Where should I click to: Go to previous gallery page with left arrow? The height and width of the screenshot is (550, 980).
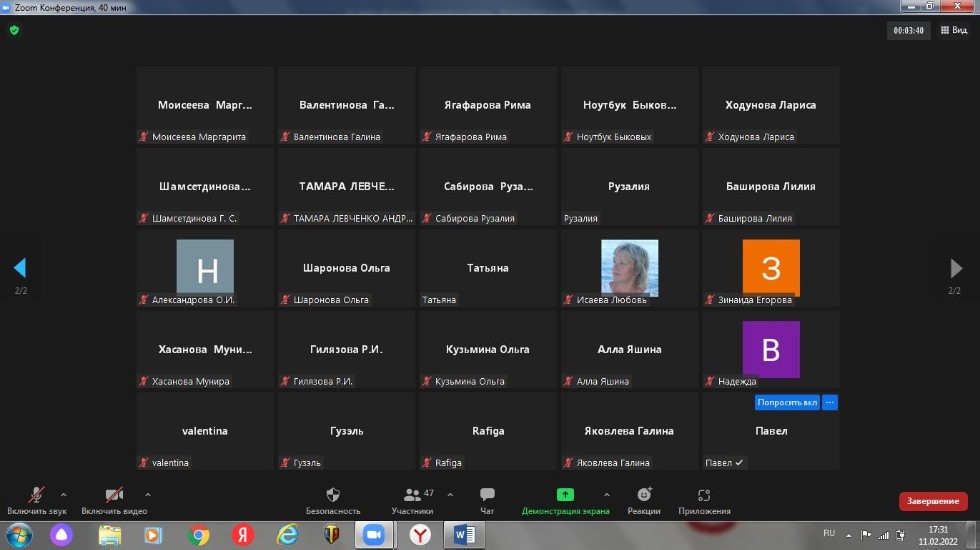(19, 268)
